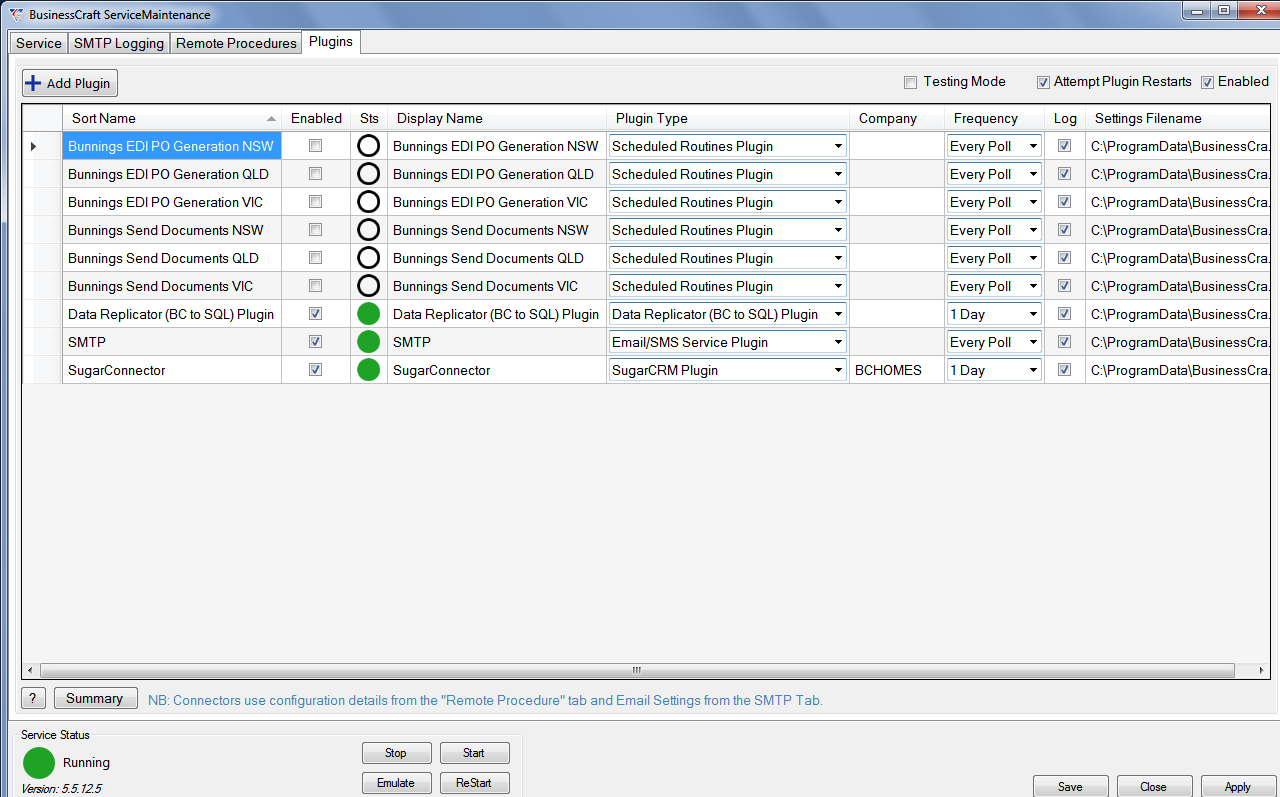The width and height of the screenshot is (1280, 797).
Task: Click the Stop service button
Action: point(396,753)
